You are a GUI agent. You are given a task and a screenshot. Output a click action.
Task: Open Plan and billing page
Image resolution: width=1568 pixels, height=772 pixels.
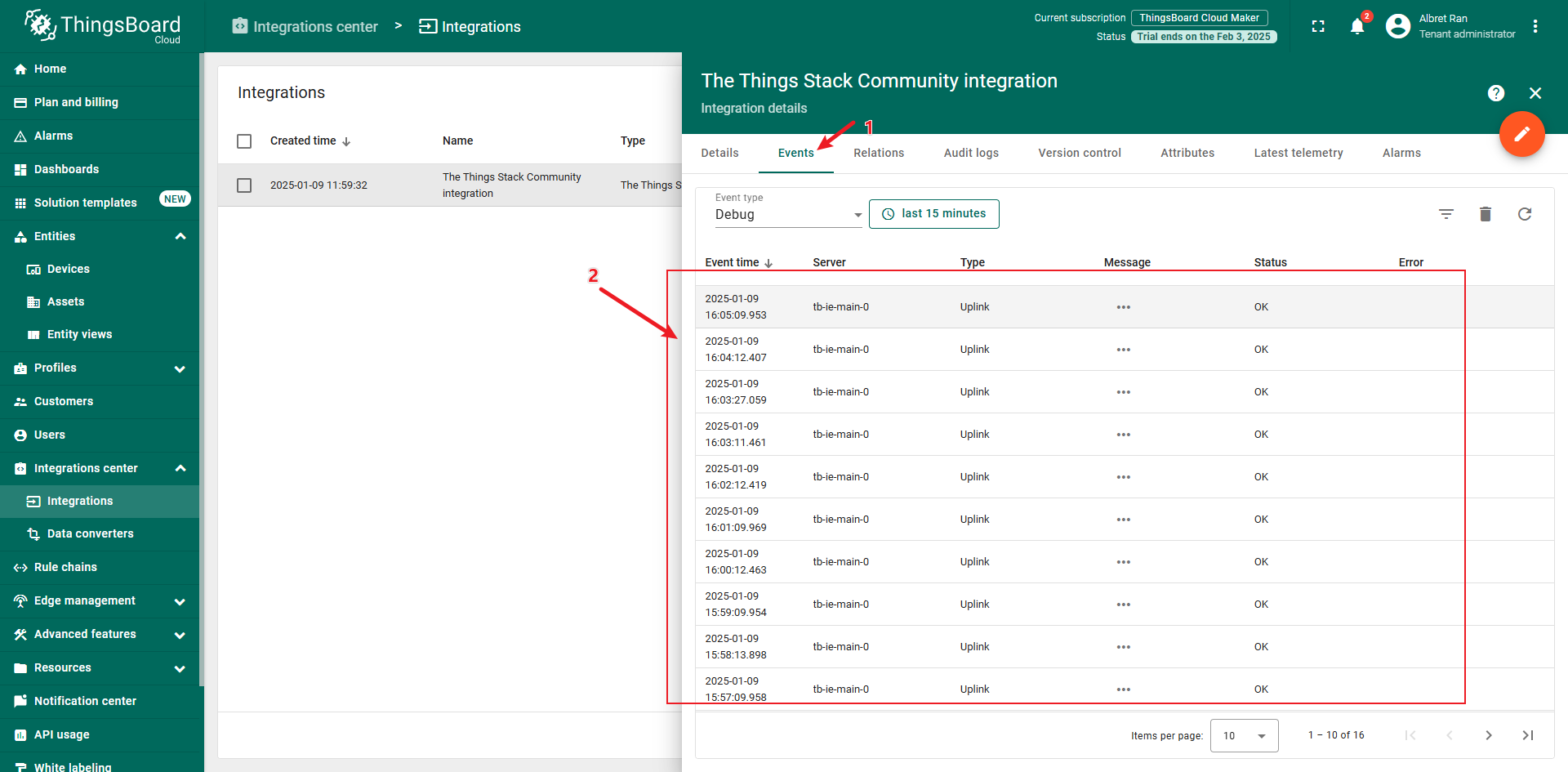[x=100, y=103]
